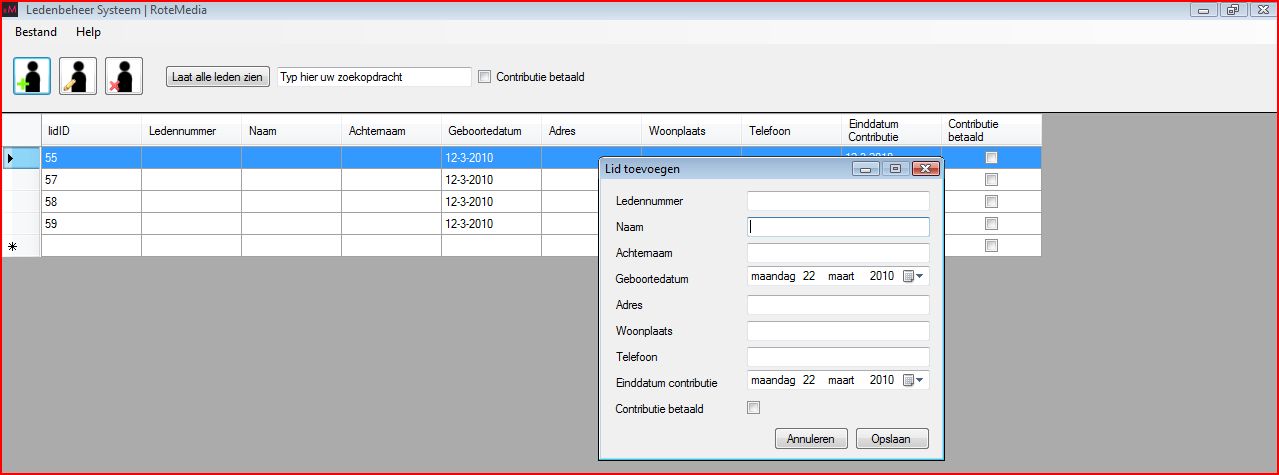Image resolution: width=1279 pixels, height=475 pixels.
Task: Click the Adres input field in dialog
Action: click(x=838, y=305)
